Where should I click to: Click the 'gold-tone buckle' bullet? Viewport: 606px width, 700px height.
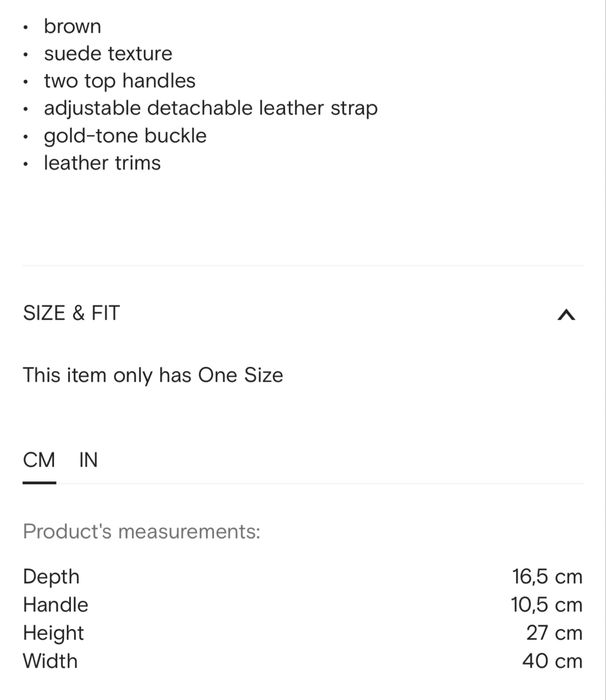click(x=125, y=135)
